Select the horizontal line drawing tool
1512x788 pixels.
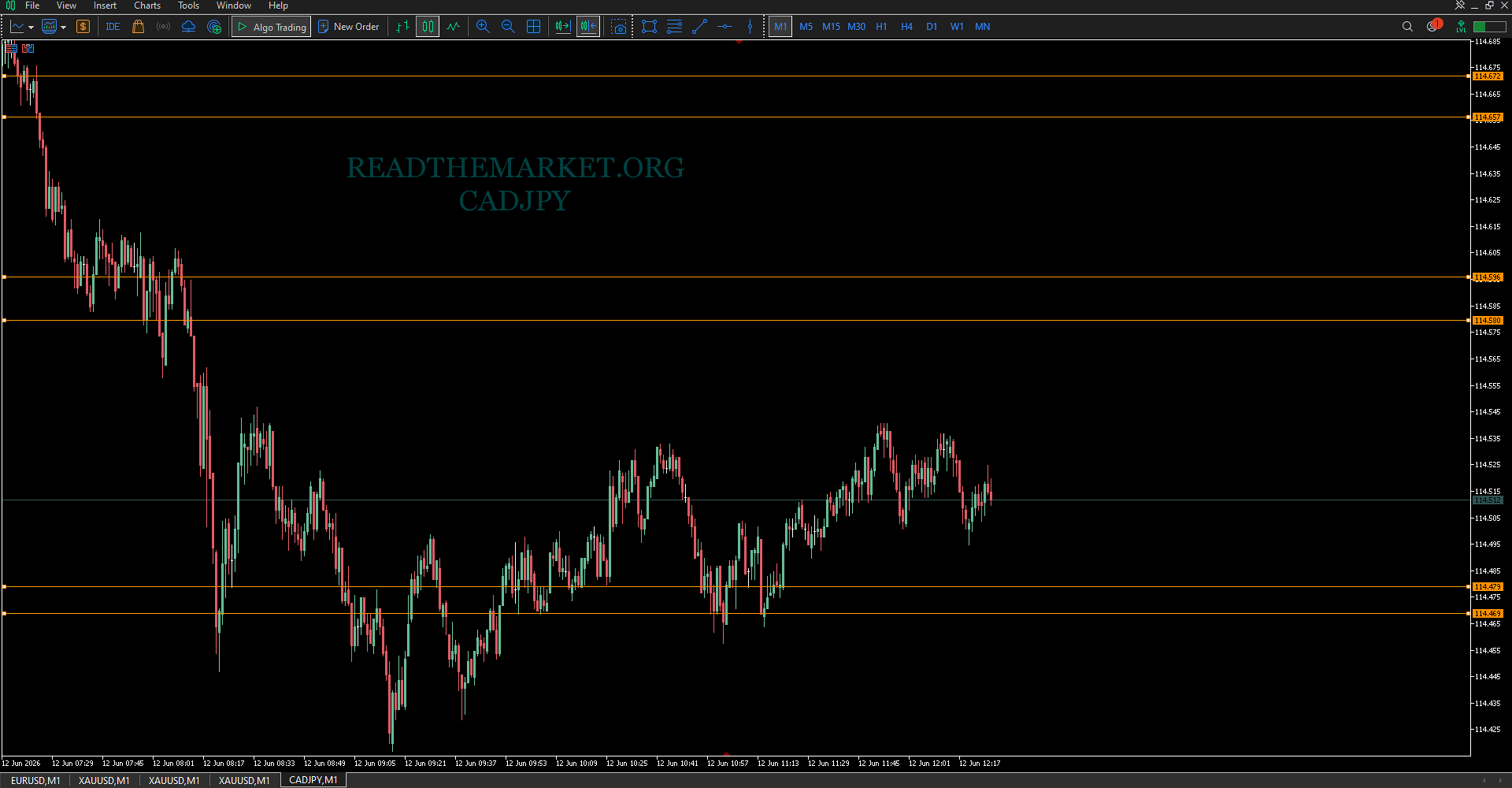pyautogui.click(x=724, y=27)
